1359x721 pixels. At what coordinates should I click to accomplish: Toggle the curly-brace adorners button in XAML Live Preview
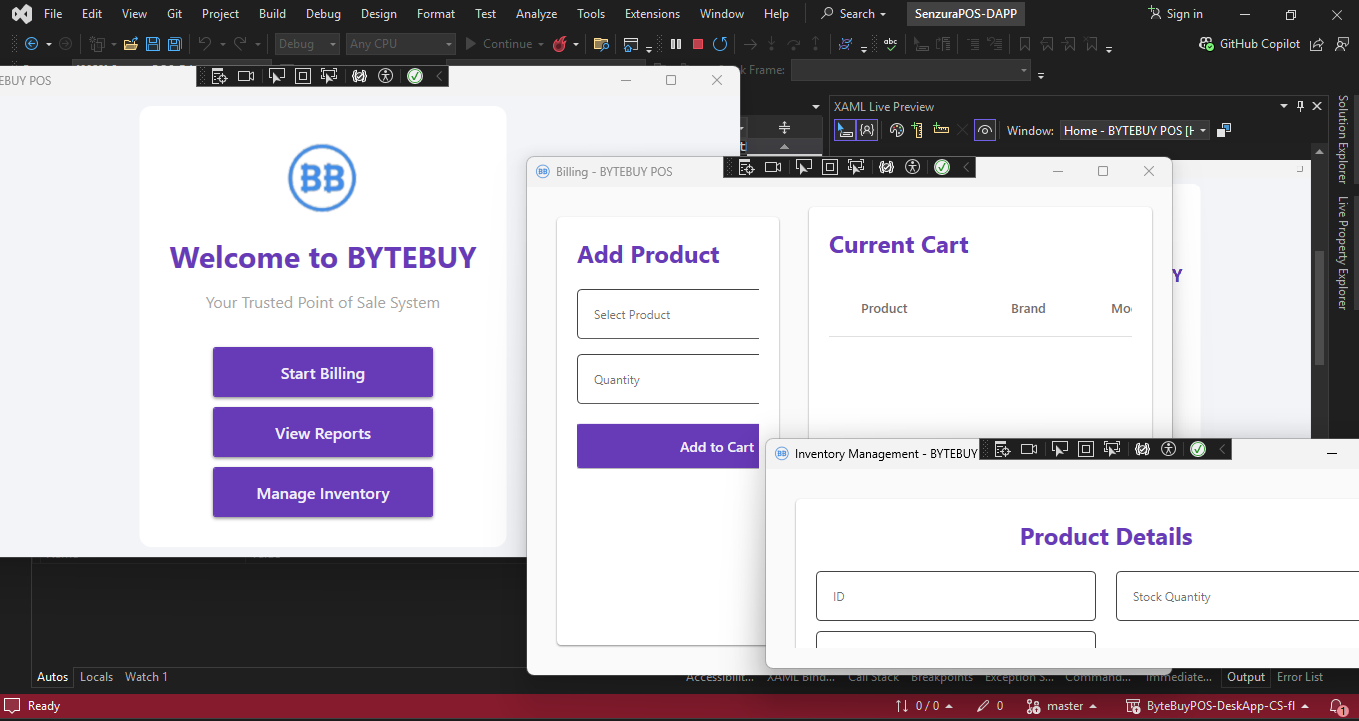click(867, 130)
